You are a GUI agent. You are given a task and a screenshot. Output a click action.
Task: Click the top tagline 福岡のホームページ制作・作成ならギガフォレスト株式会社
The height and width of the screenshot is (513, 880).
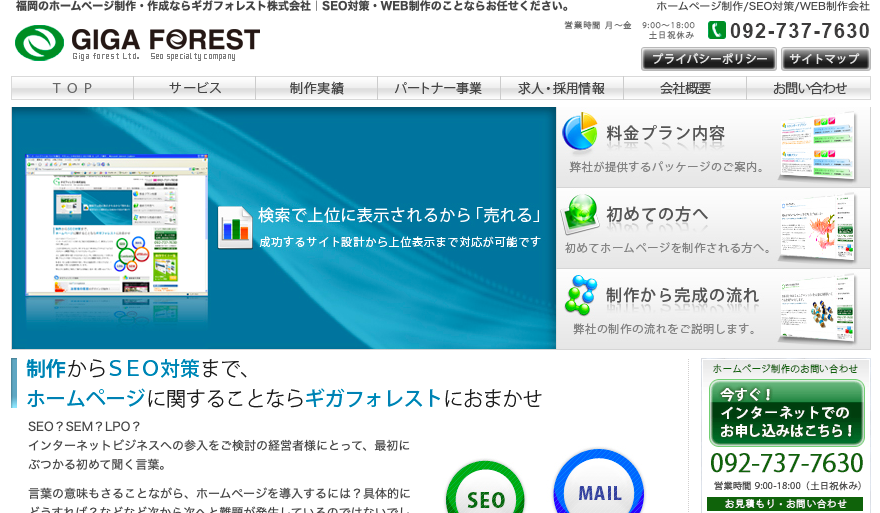[163, 6]
